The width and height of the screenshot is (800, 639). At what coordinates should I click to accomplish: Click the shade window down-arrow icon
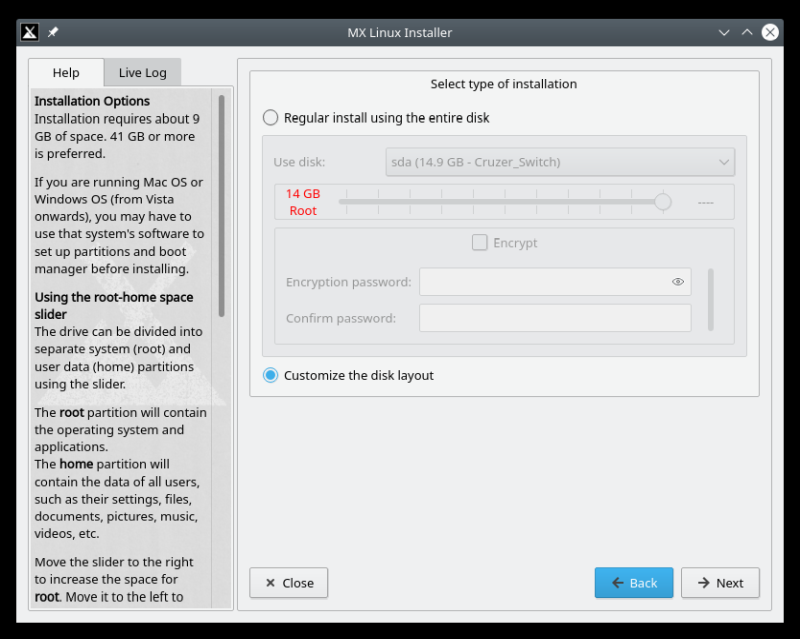[x=724, y=32]
